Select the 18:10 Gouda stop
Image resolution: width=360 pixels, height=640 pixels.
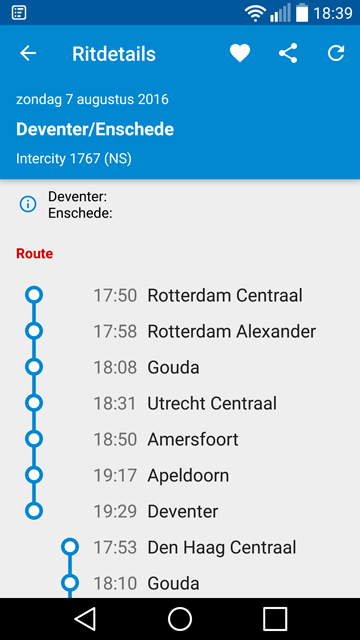180,583
